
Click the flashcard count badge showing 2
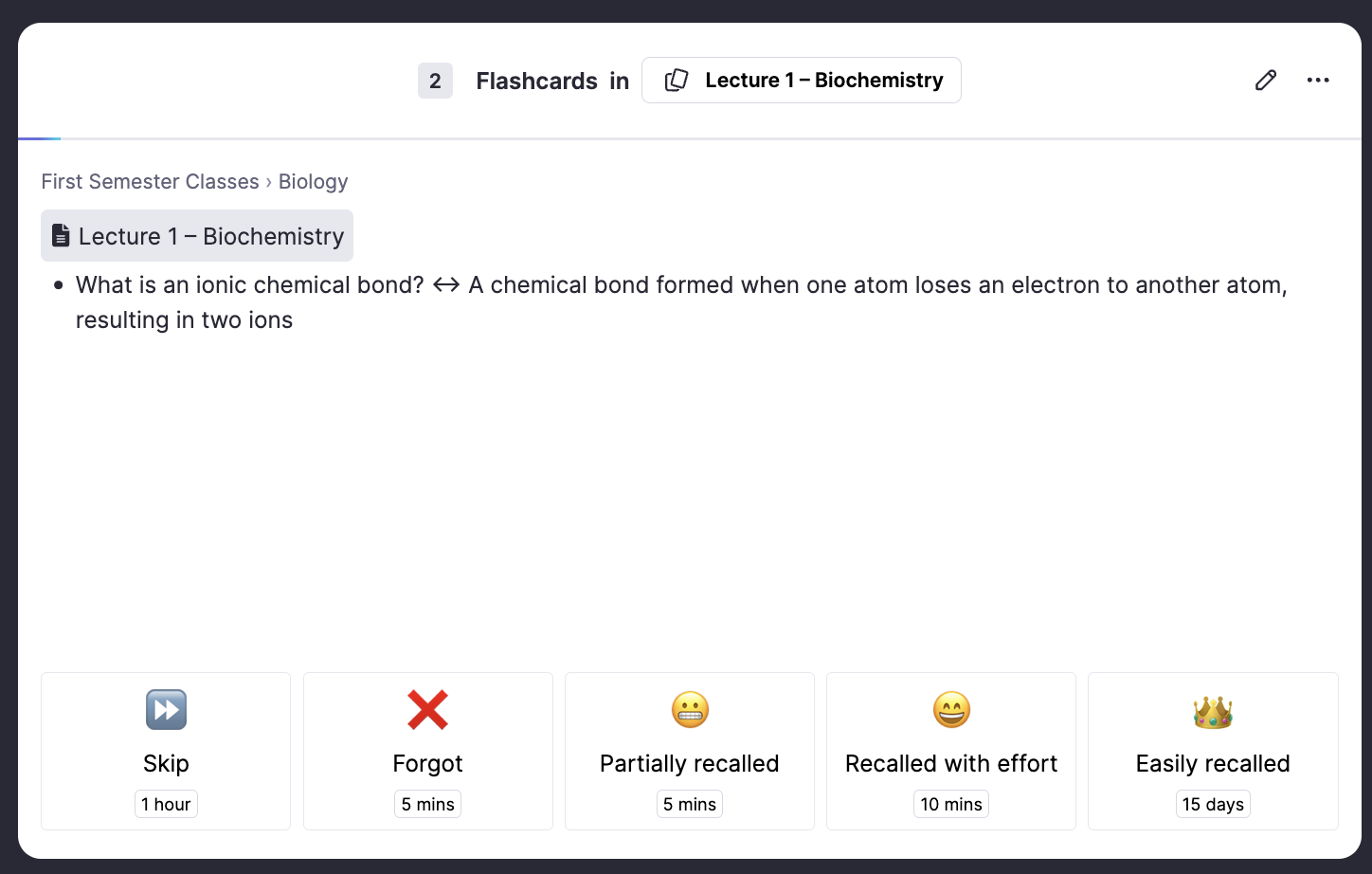[435, 81]
